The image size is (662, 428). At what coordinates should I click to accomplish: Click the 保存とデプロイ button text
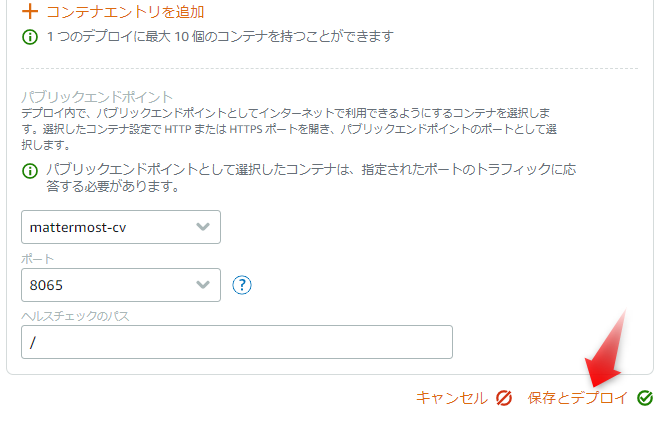coord(578,398)
